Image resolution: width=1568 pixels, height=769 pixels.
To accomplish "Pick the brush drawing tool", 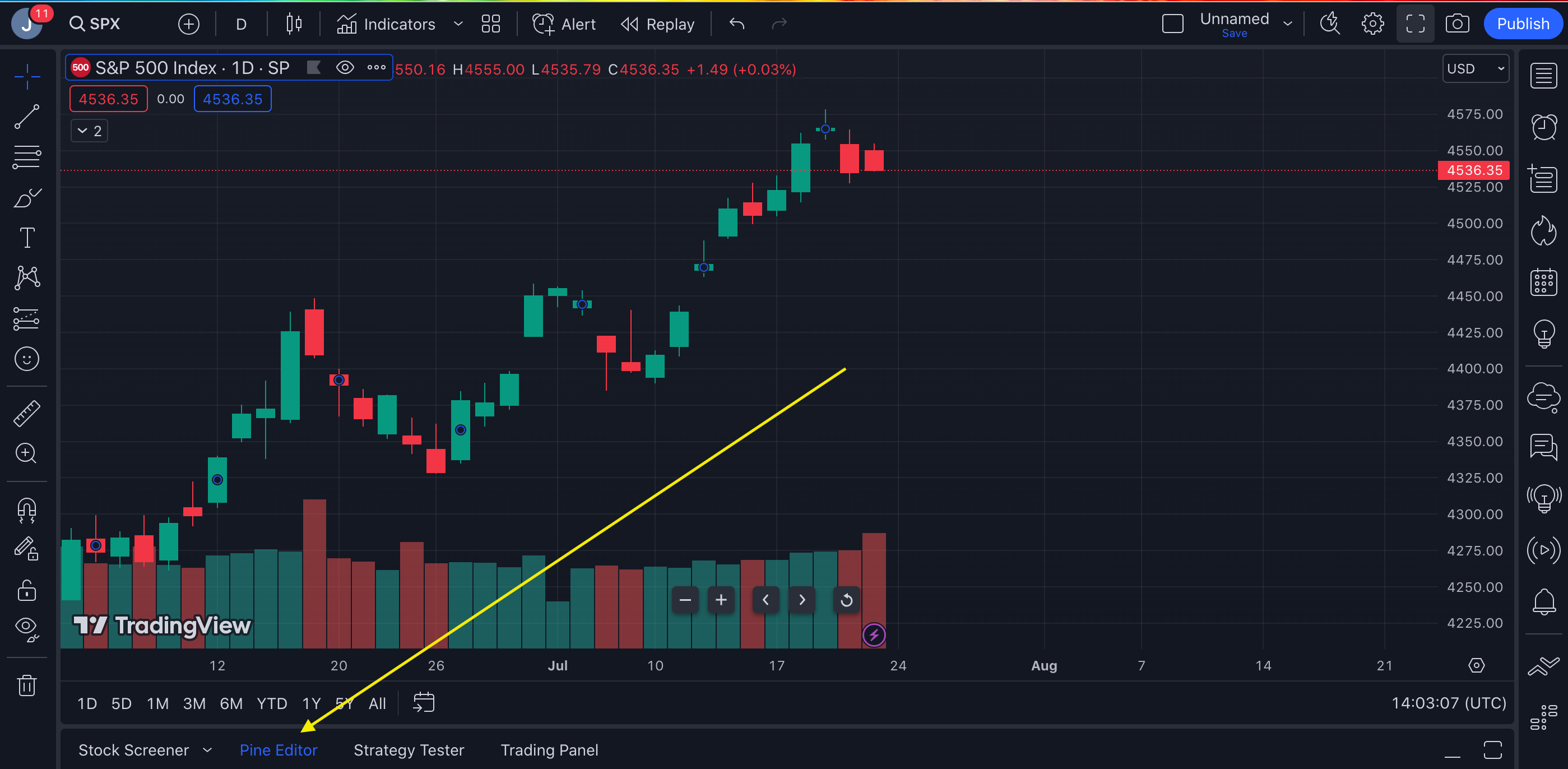I will coord(27,197).
